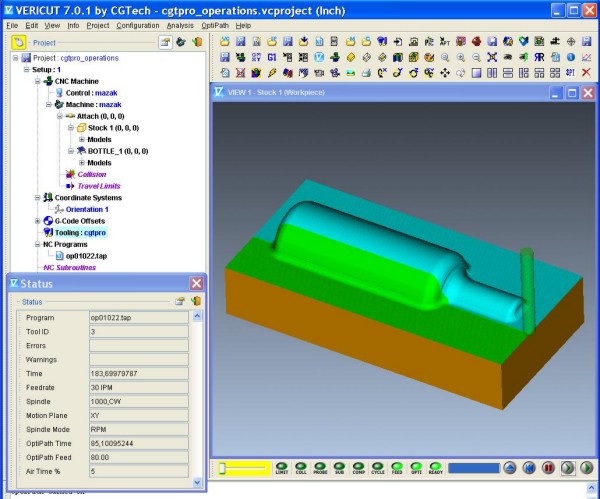Click the Zoom Out magnifier icon
This screenshot has width=600, height=499.
pyautogui.click(x=476, y=57)
